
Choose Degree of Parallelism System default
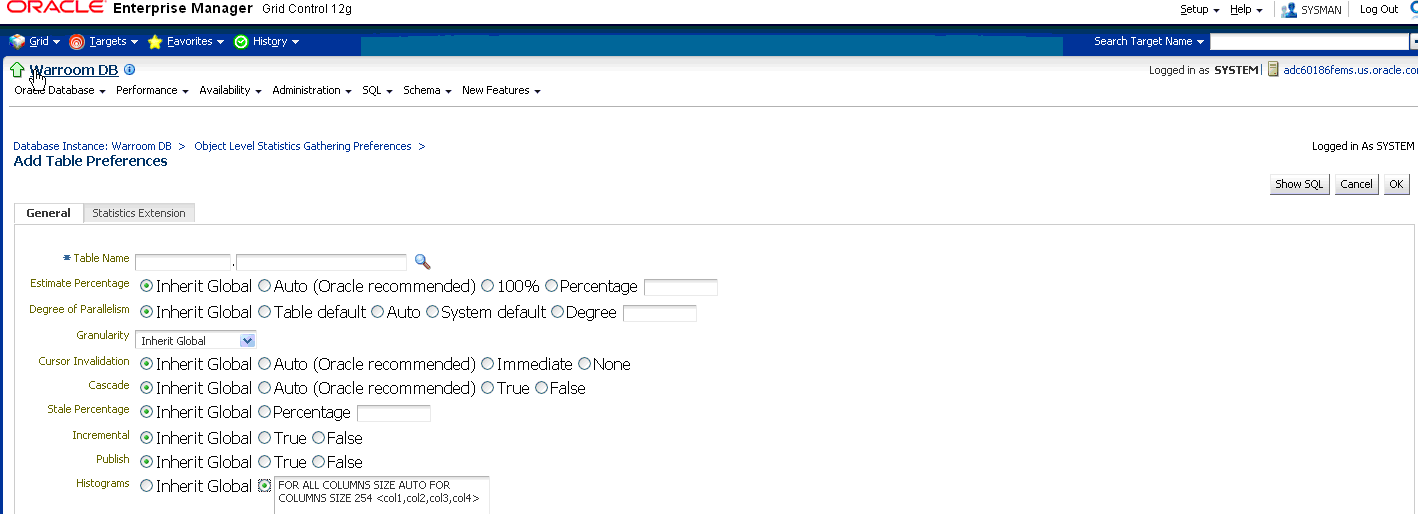pos(432,312)
